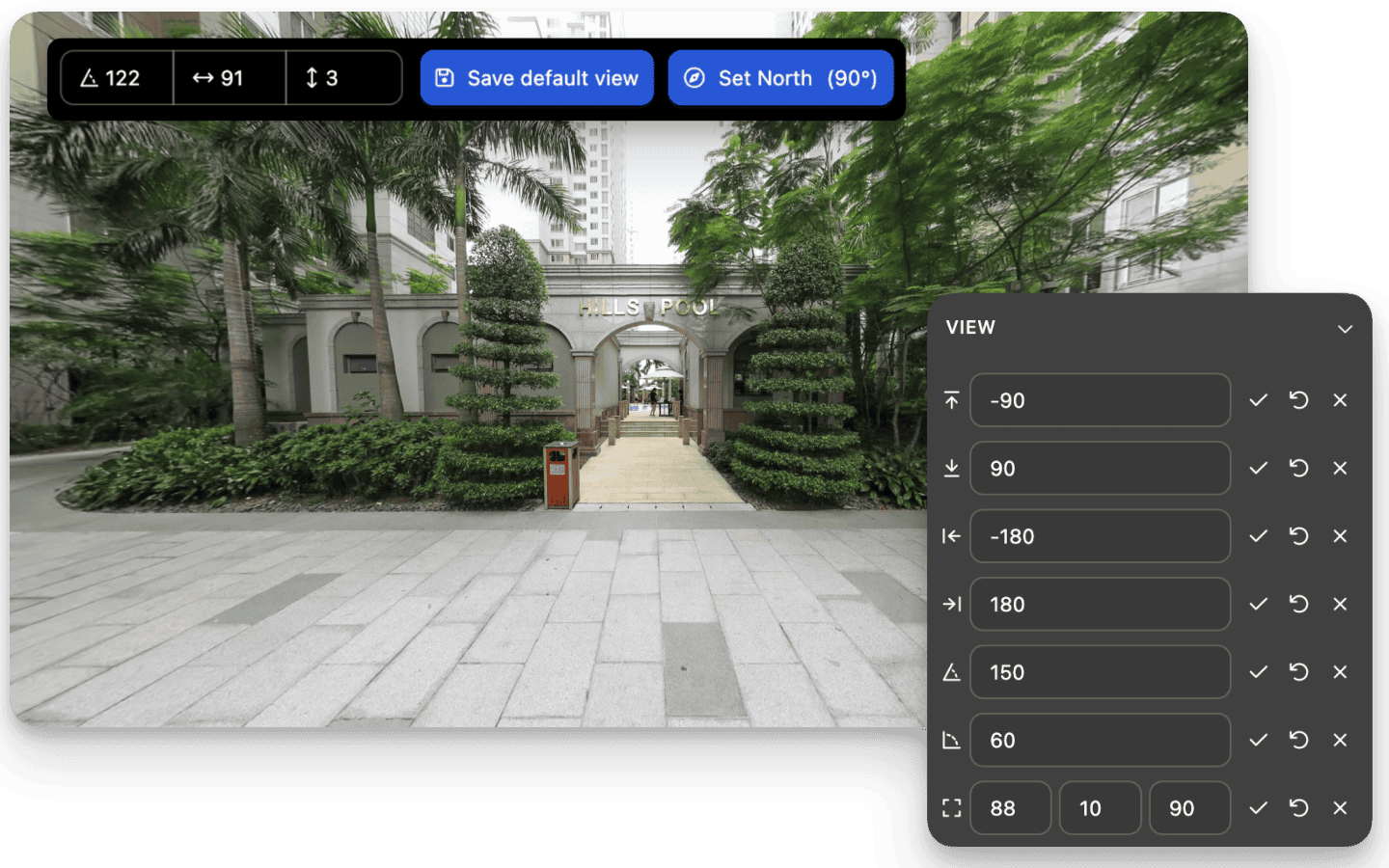Confirm the 88/10/90 bounds row

pos(1258,808)
